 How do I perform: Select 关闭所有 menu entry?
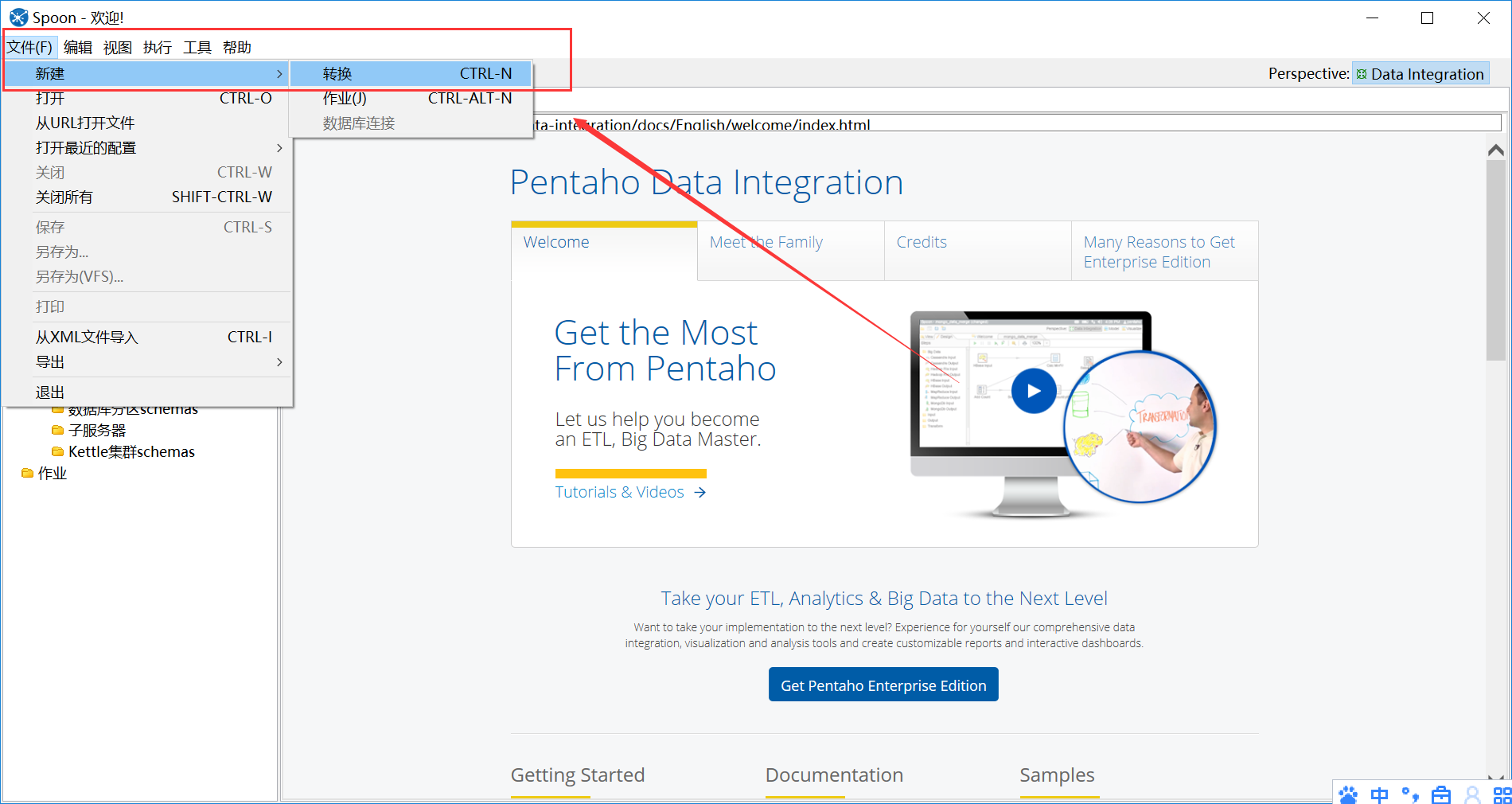click(x=146, y=197)
